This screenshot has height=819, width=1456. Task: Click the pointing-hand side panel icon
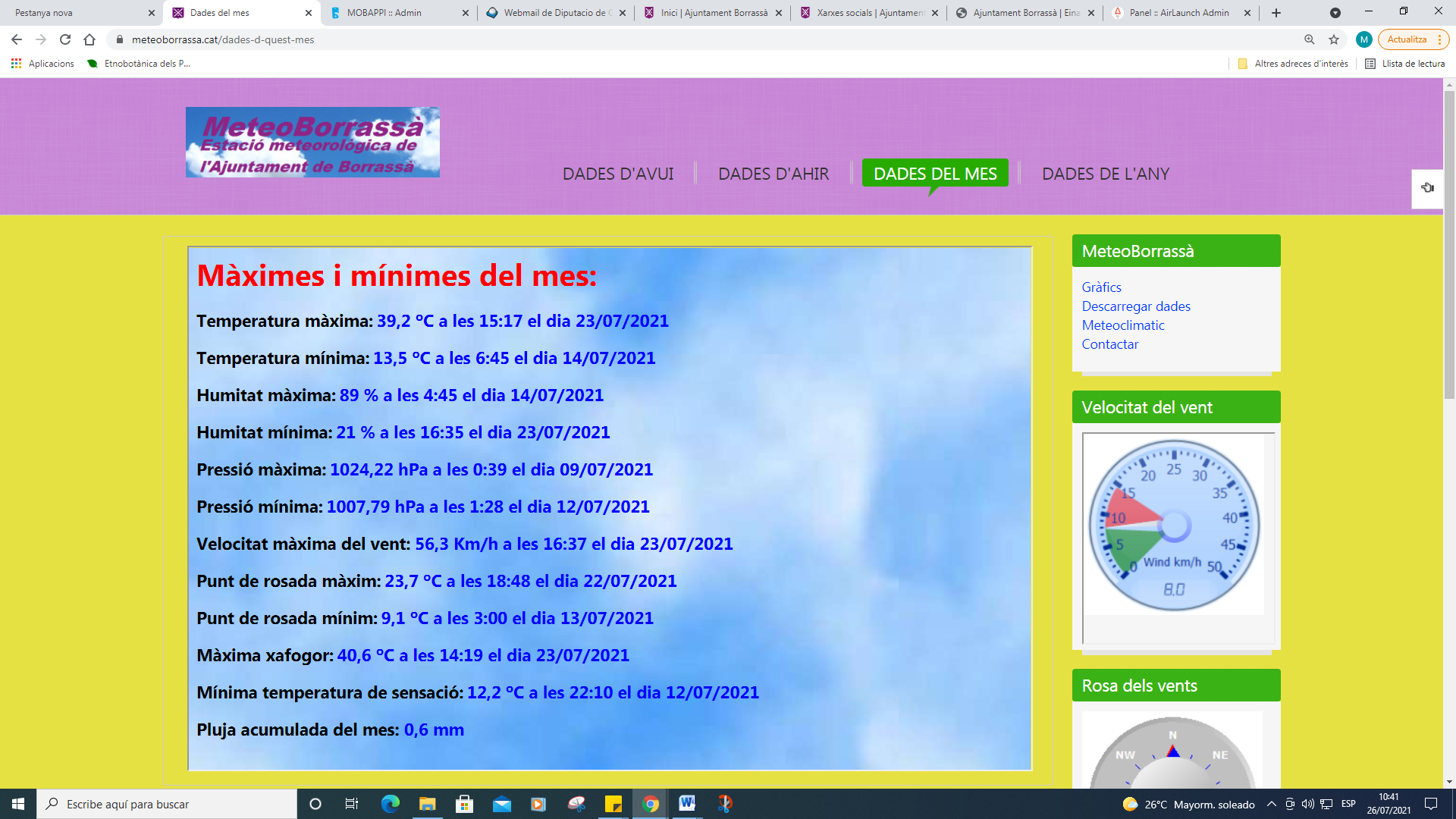pos(1427,188)
